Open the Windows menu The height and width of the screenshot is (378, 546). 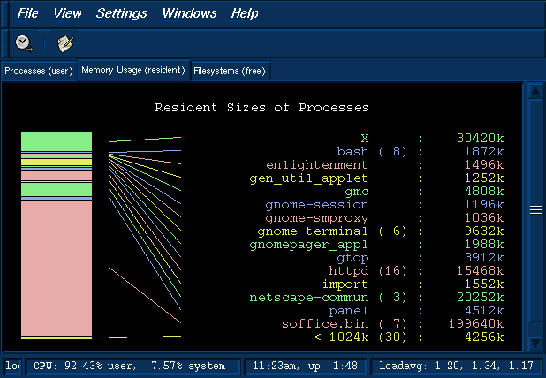point(189,14)
